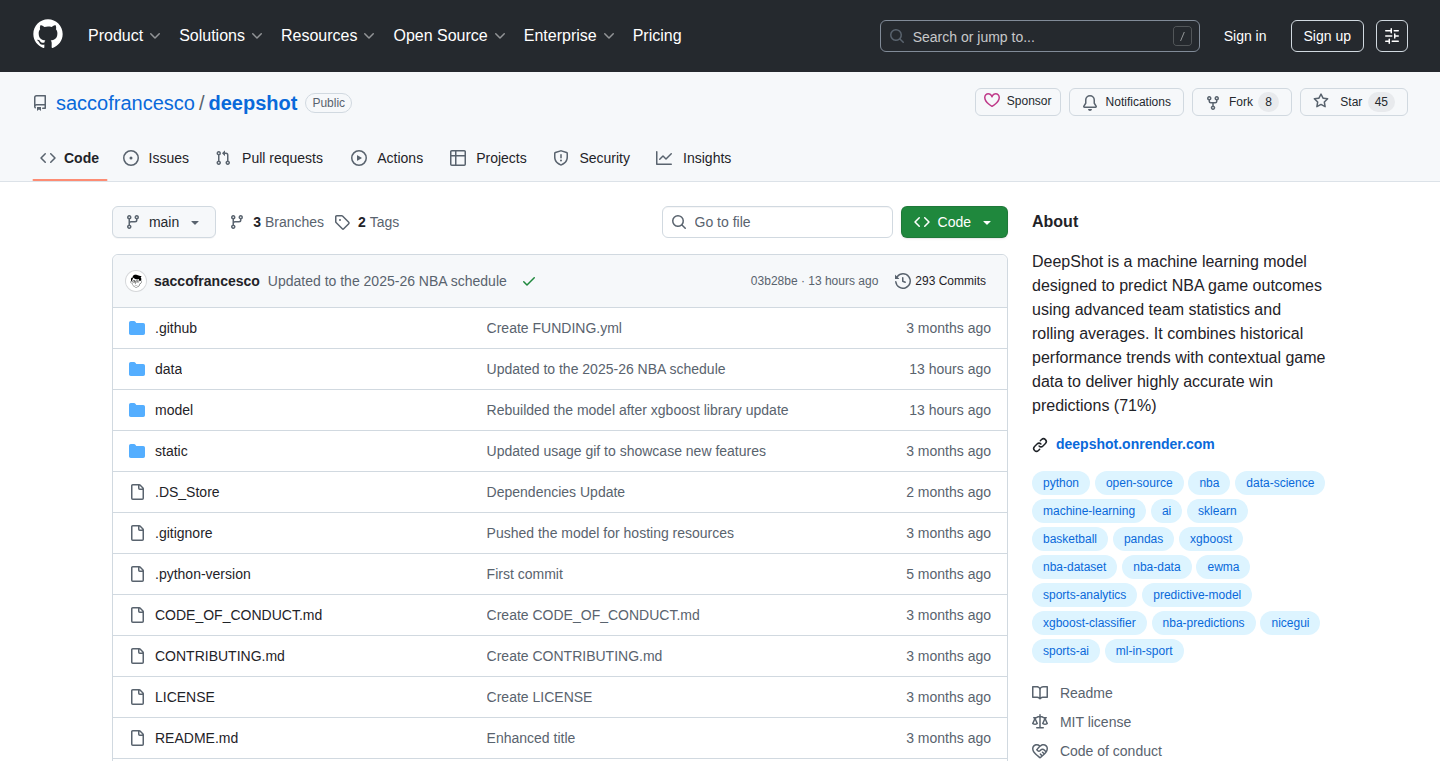View the 2 Tags link
This screenshot has height=761, width=1440.
coord(367,222)
